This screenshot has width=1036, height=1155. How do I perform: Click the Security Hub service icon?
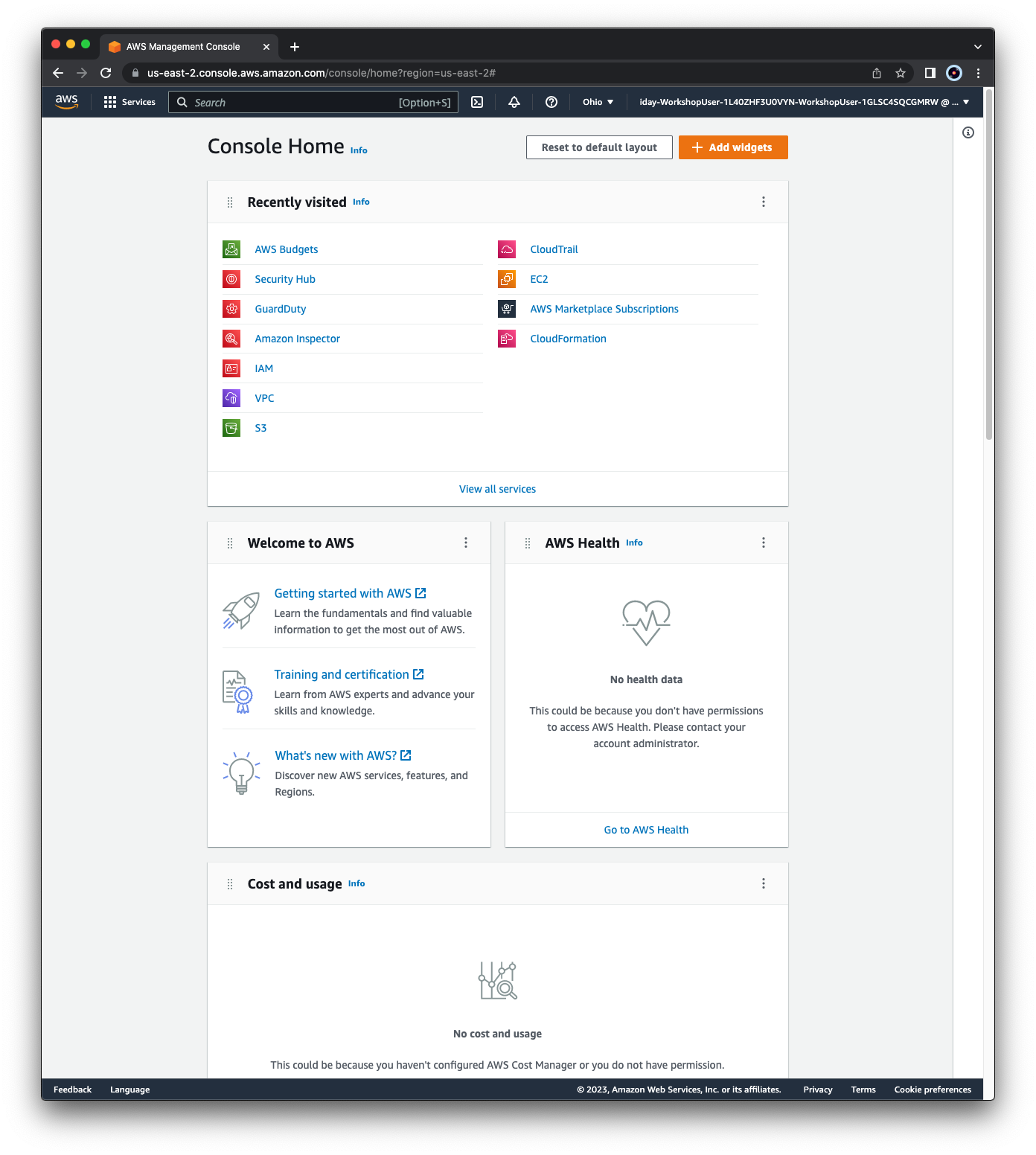point(231,279)
